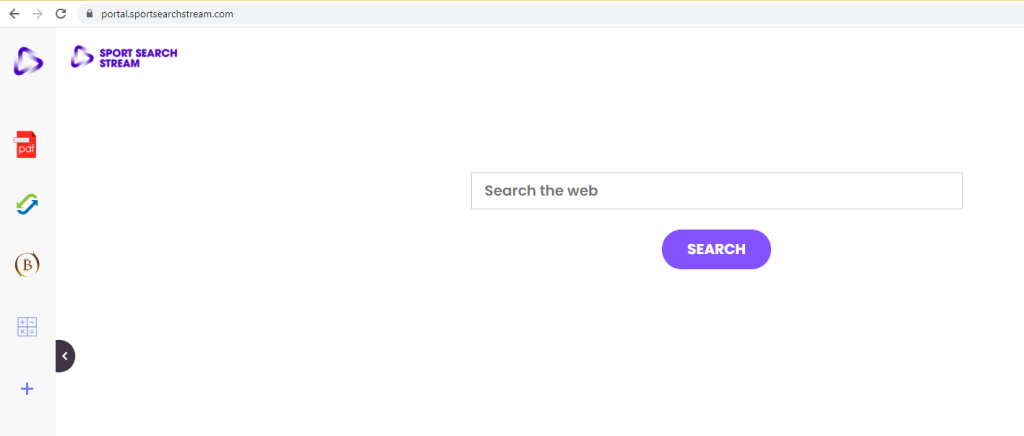Click empty sidebar space below the plus icon
This screenshot has height=436, width=1024.
point(27,420)
